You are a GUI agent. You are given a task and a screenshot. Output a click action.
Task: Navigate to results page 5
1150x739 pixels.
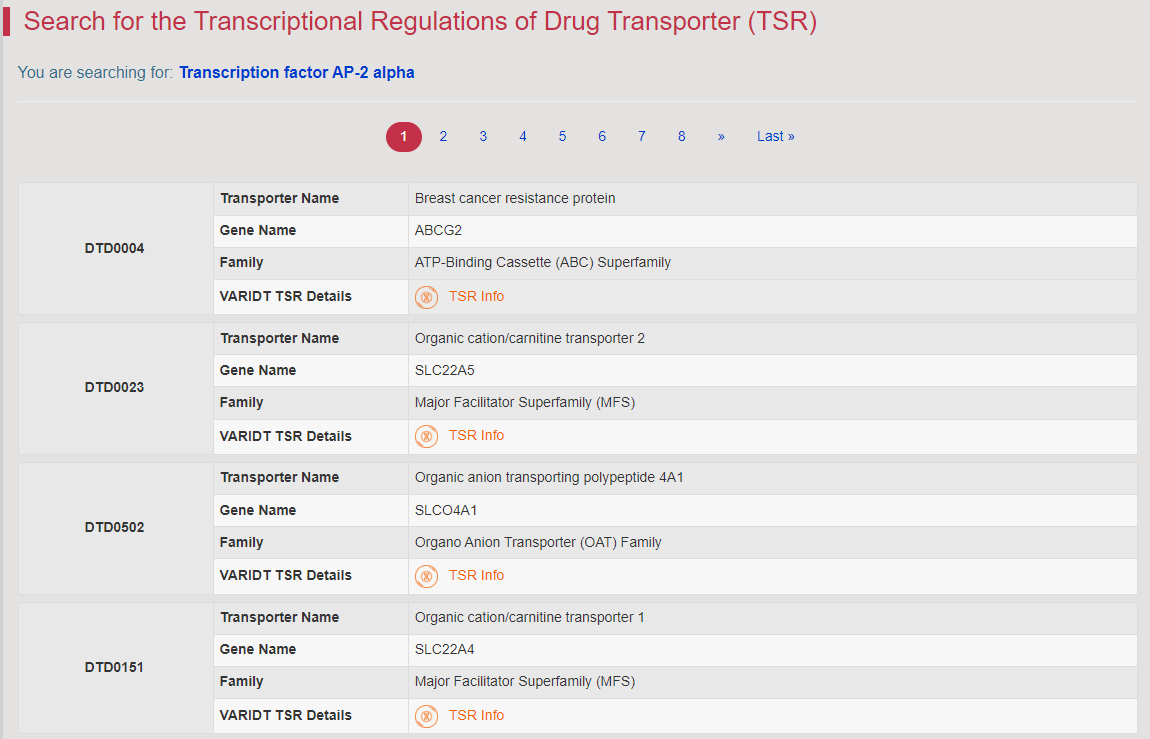pyautogui.click(x=563, y=136)
